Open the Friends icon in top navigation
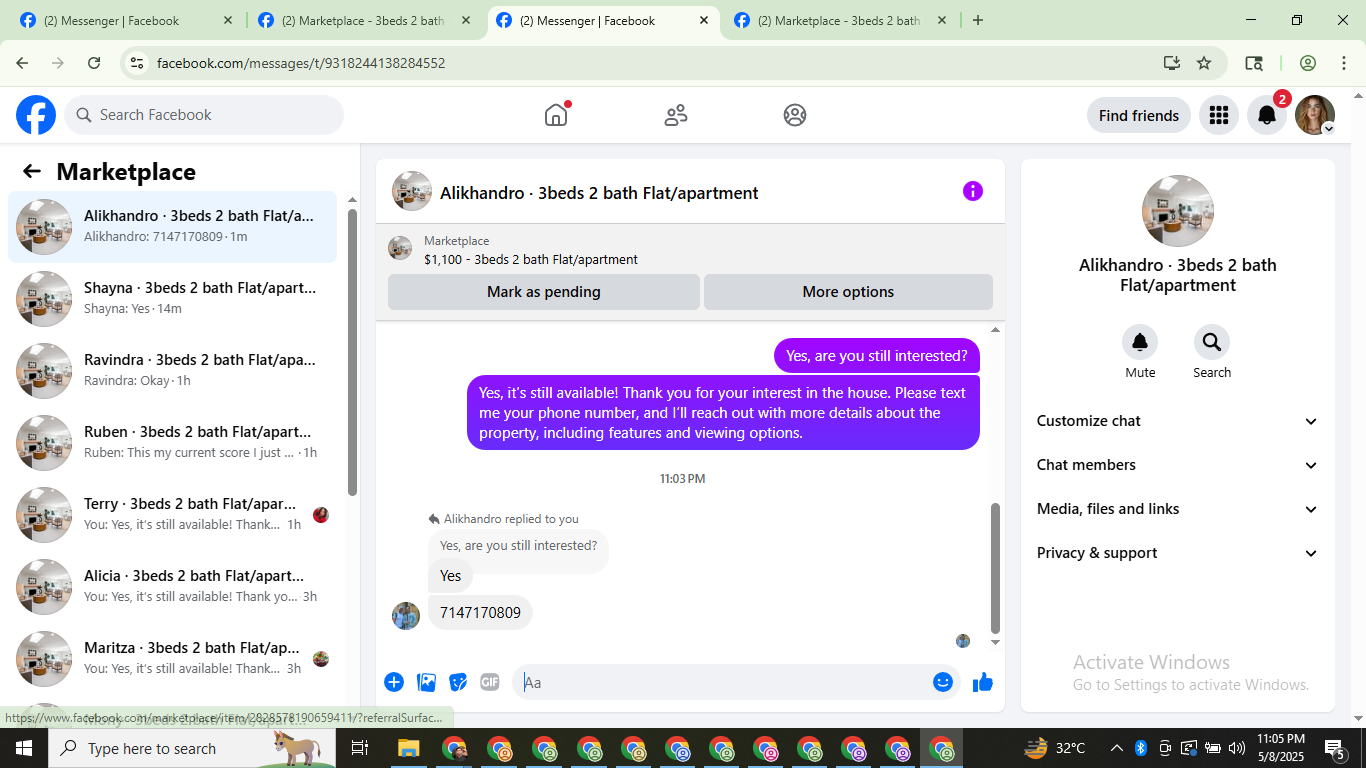 click(676, 115)
